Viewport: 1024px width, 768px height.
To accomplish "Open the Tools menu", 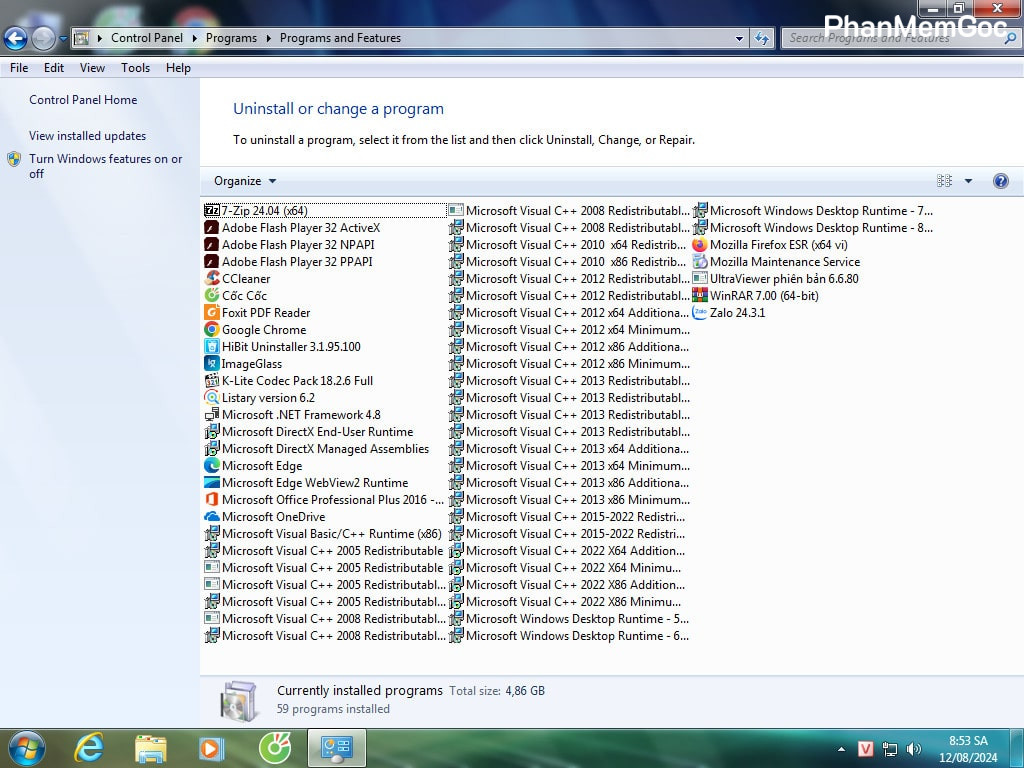I will pyautogui.click(x=135, y=68).
